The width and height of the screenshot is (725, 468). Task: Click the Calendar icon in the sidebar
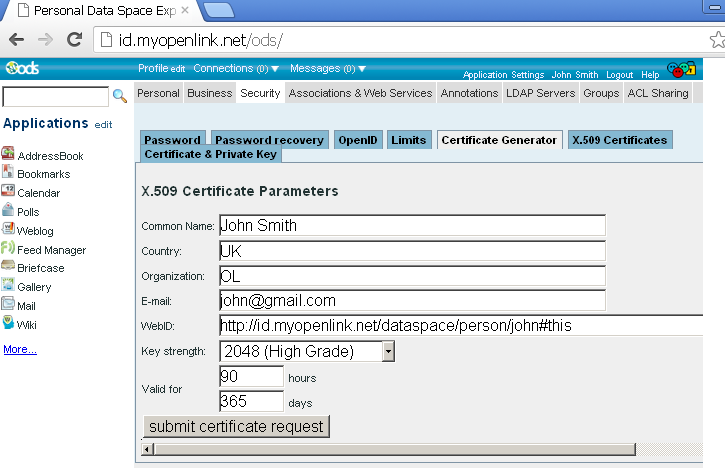pos(8,192)
